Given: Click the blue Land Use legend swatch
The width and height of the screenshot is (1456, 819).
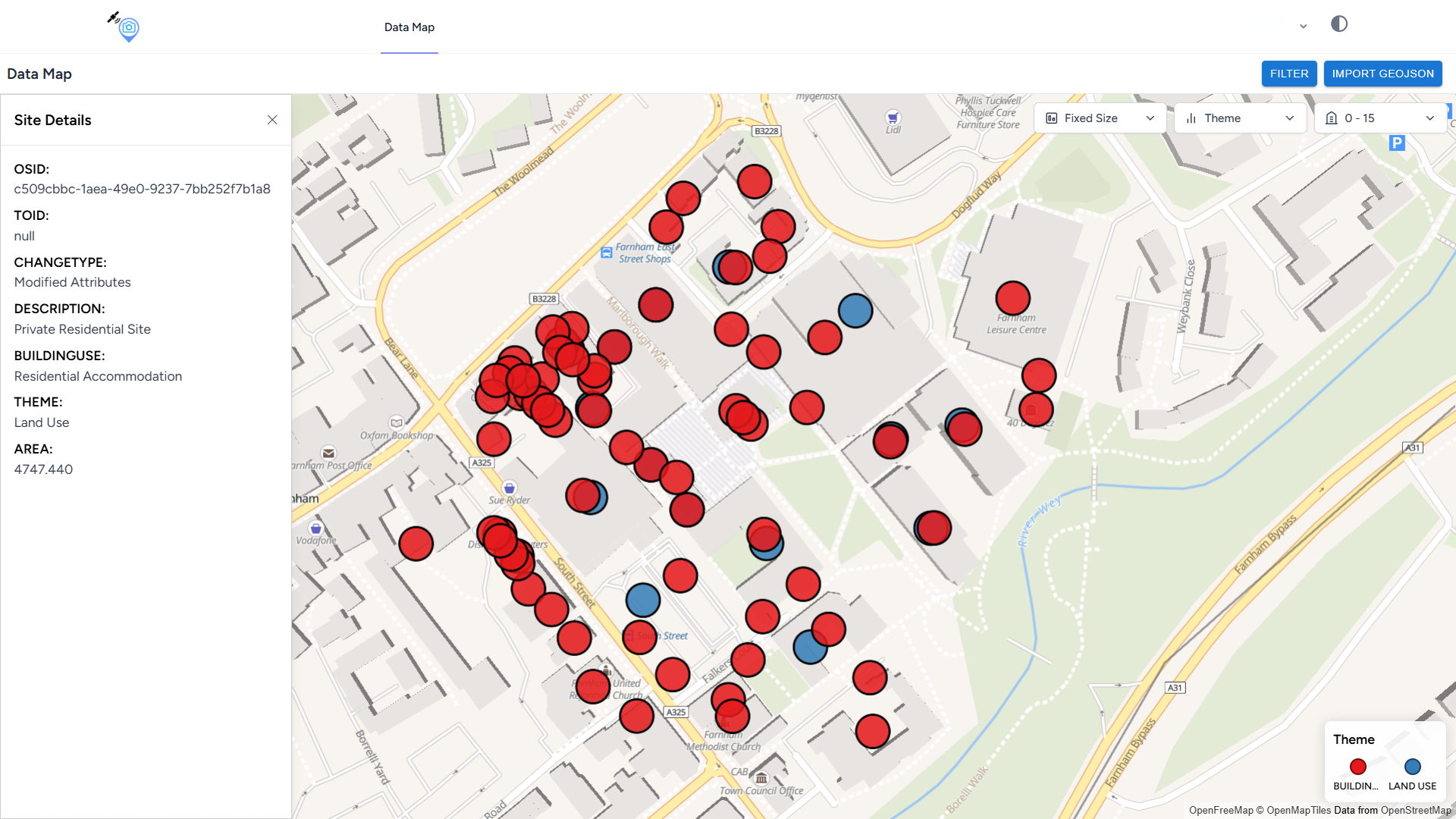Looking at the screenshot, I should point(1412,767).
